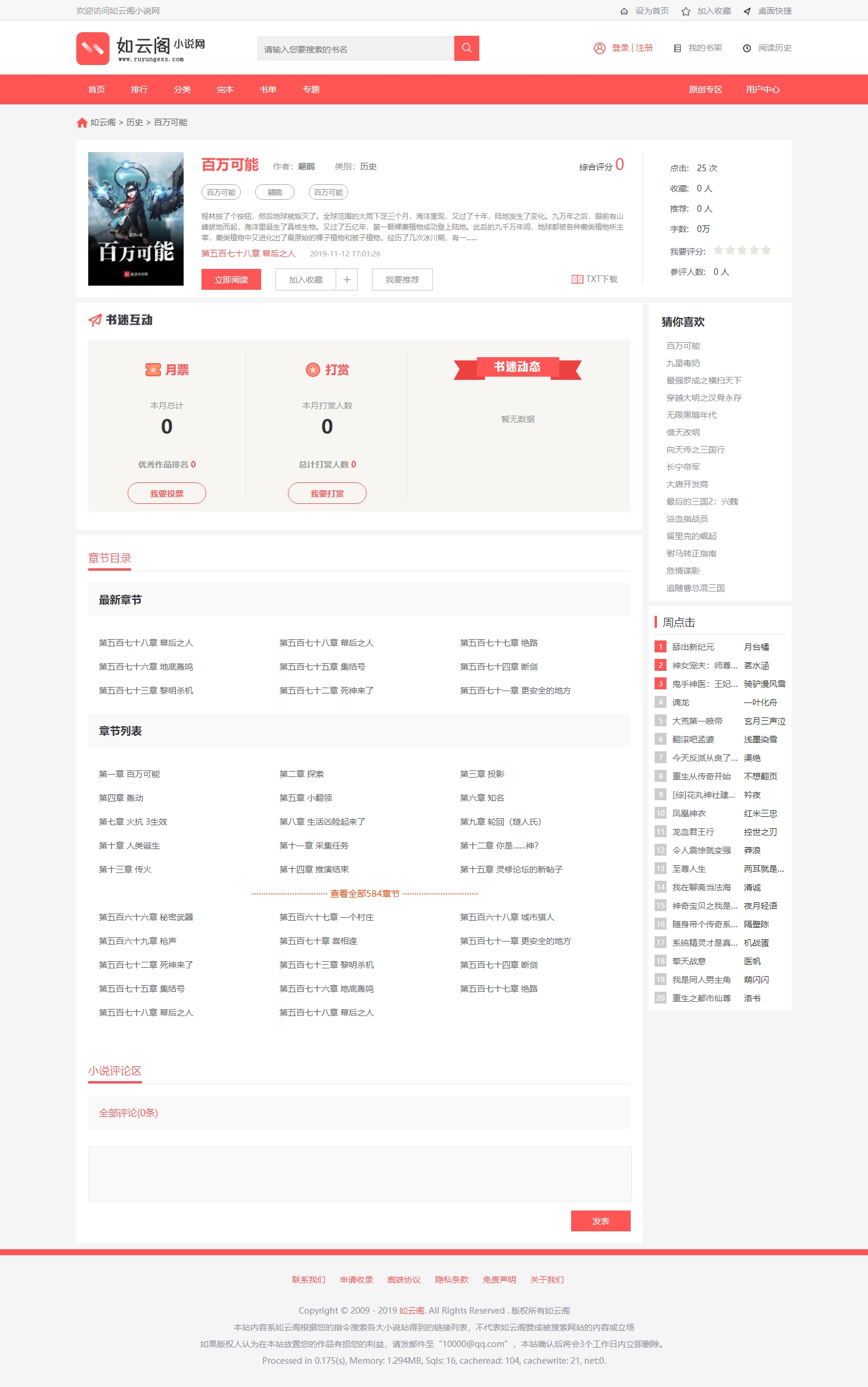Click the star icon for 加入收藏
Screen dimensions: 868x1387
(x=686, y=11)
